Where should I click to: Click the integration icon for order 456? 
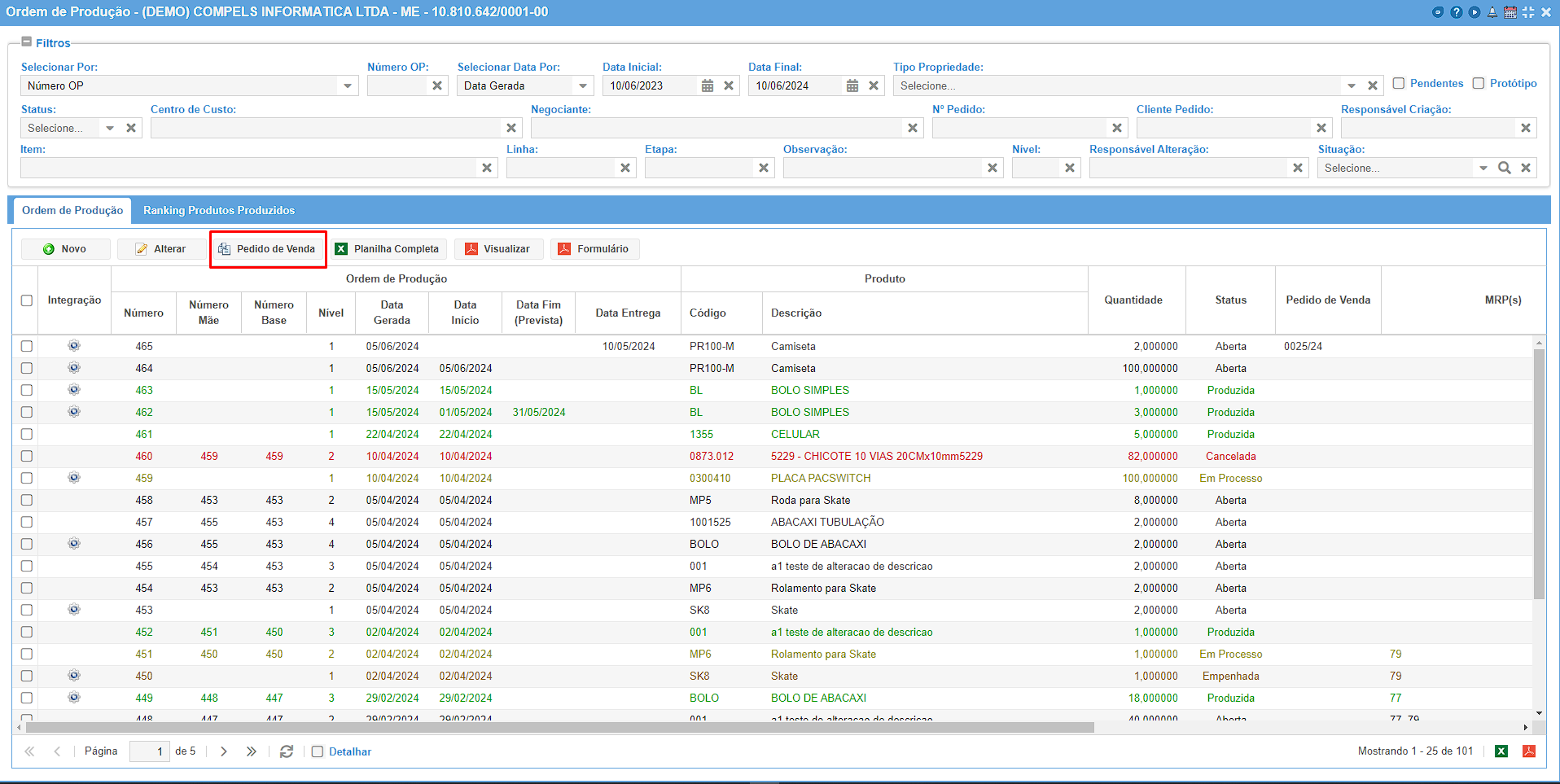74,544
